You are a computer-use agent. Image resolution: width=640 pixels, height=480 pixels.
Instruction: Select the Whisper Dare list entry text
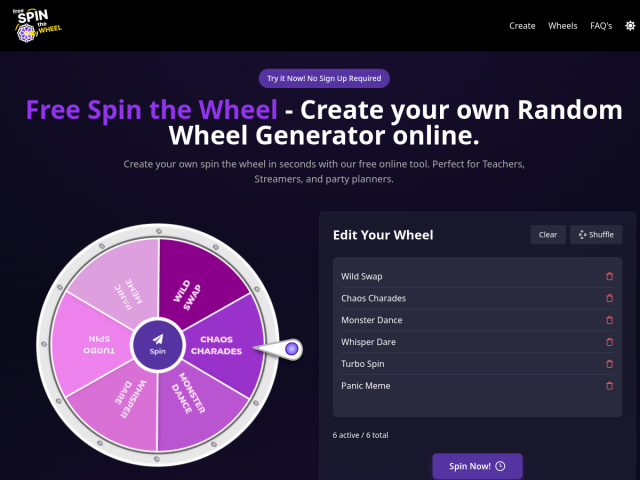[368, 342]
